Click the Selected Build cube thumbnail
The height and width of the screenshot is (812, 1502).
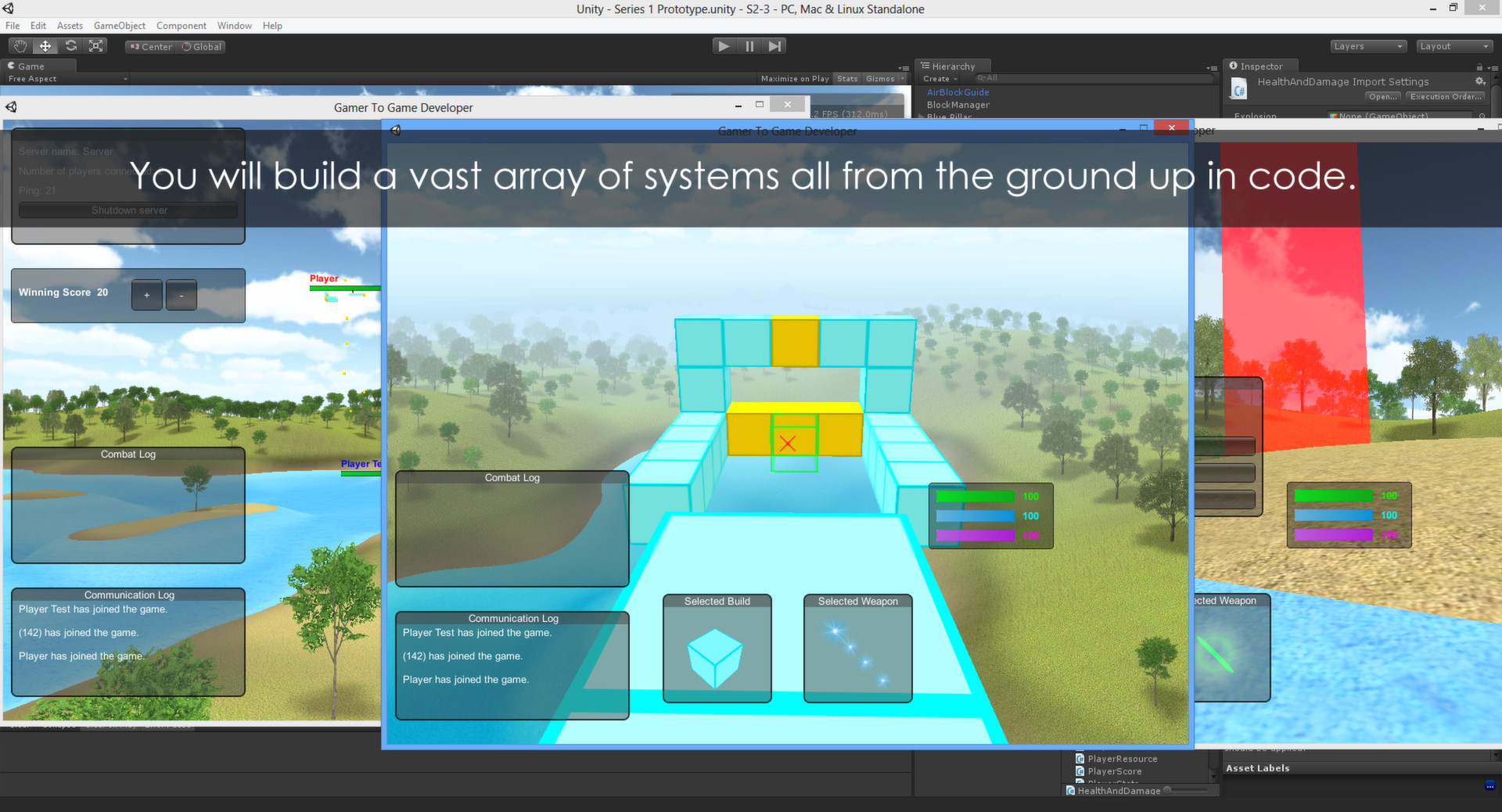pos(717,656)
